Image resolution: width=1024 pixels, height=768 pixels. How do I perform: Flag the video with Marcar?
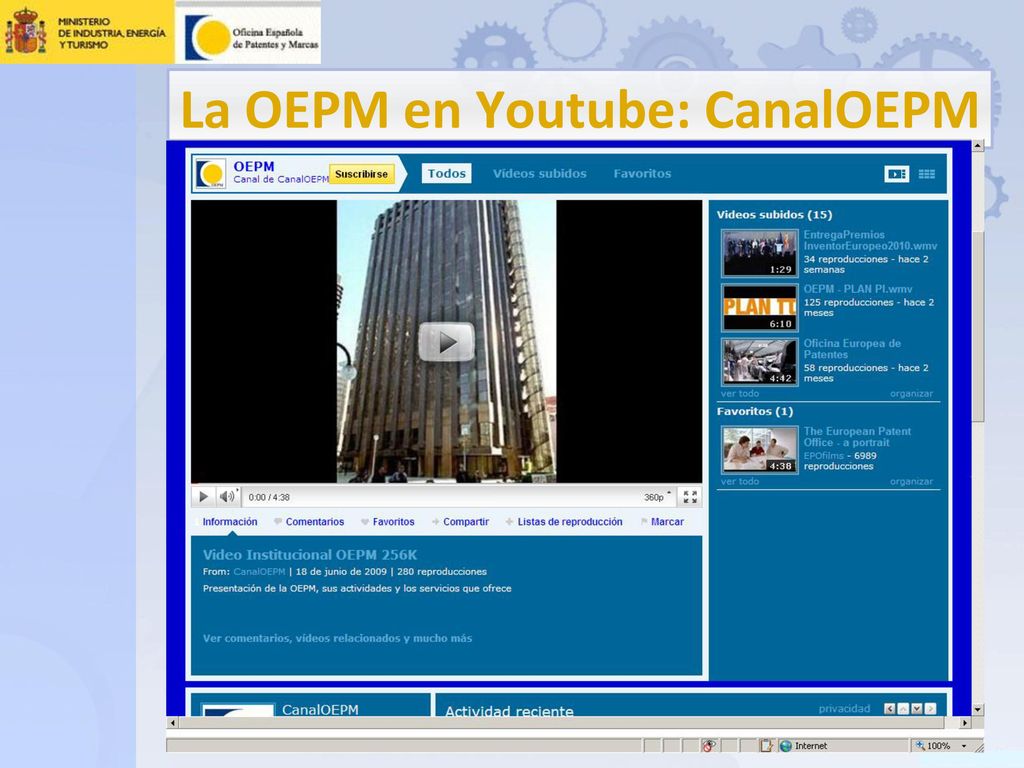pyautogui.click(x=667, y=522)
